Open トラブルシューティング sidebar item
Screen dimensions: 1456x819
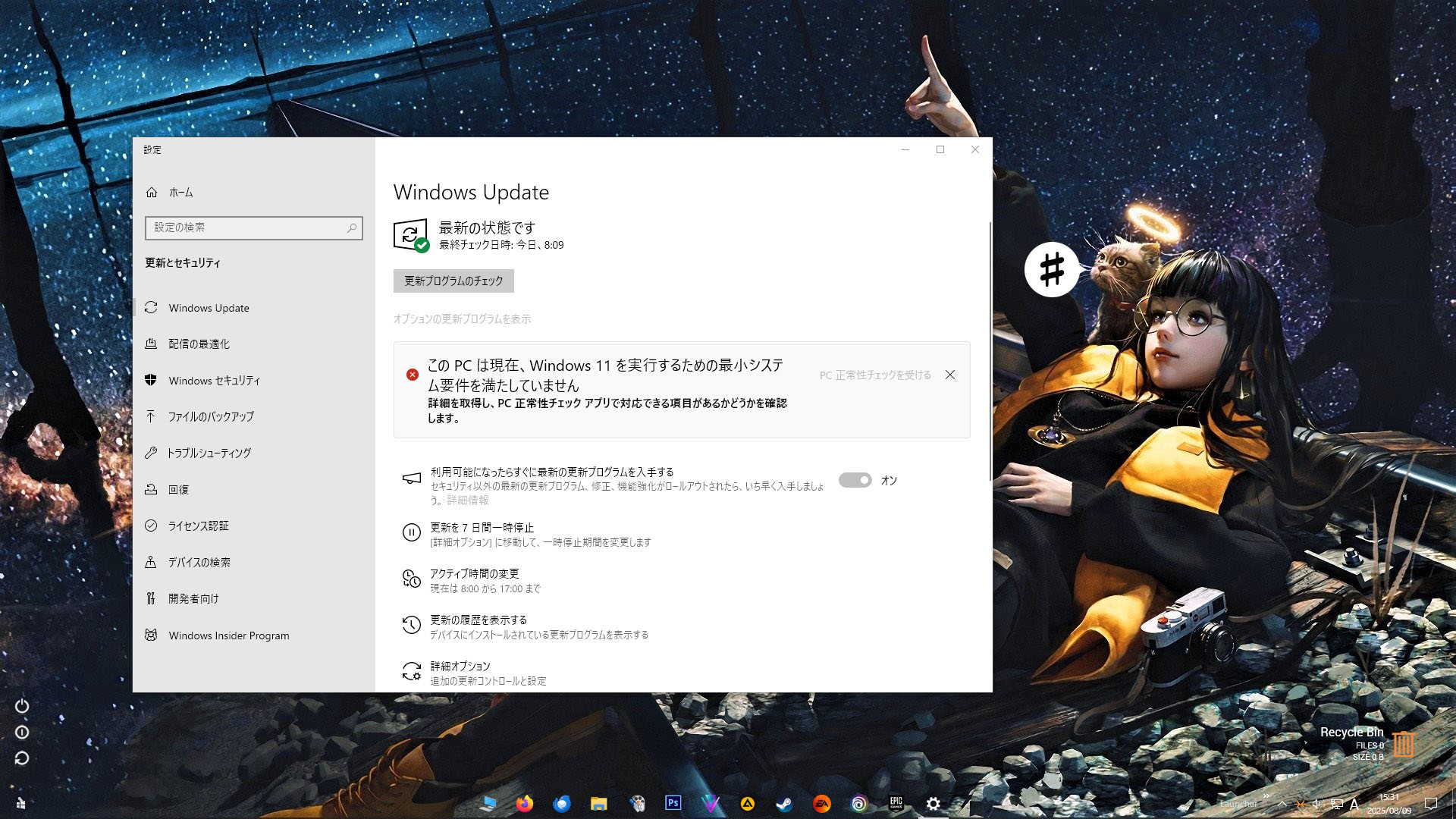[x=253, y=453]
